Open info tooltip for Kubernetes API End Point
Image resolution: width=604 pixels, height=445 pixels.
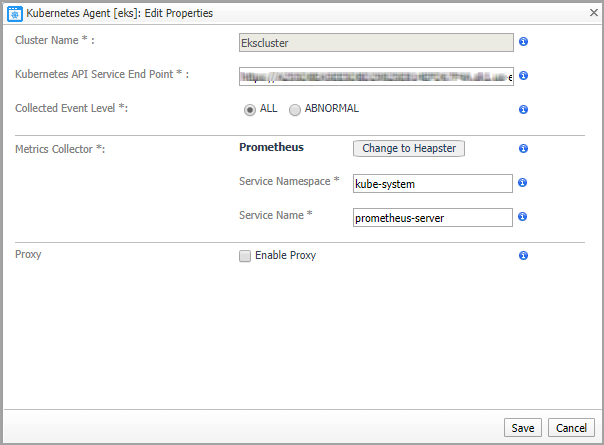click(x=524, y=76)
